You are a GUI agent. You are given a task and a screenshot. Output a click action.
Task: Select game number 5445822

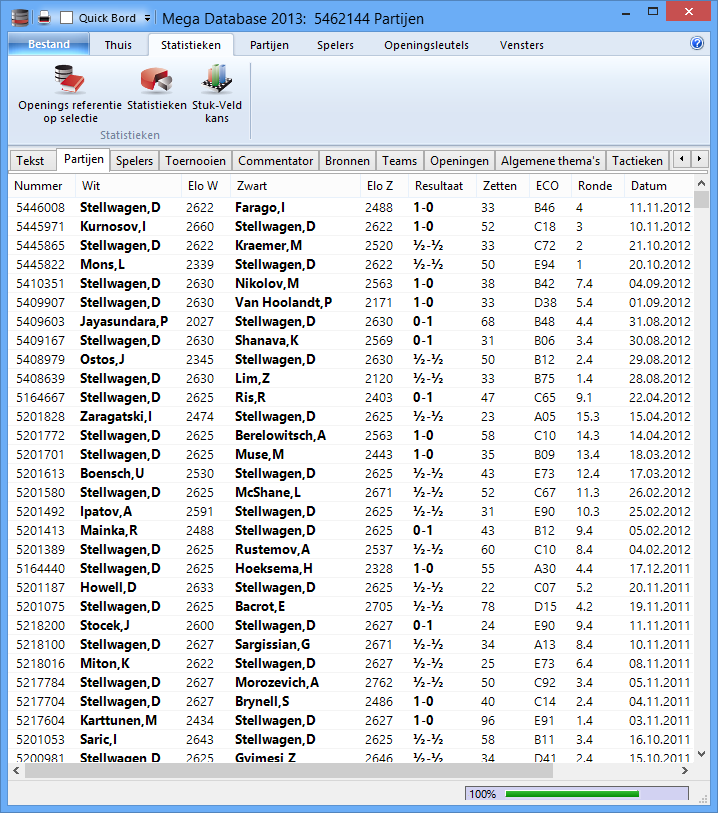(x=351, y=264)
